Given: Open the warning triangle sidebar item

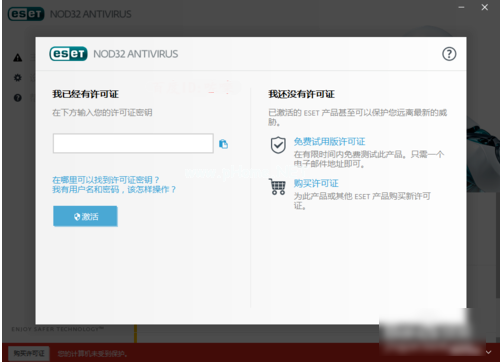Looking at the screenshot, I should click(x=18, y=58).
